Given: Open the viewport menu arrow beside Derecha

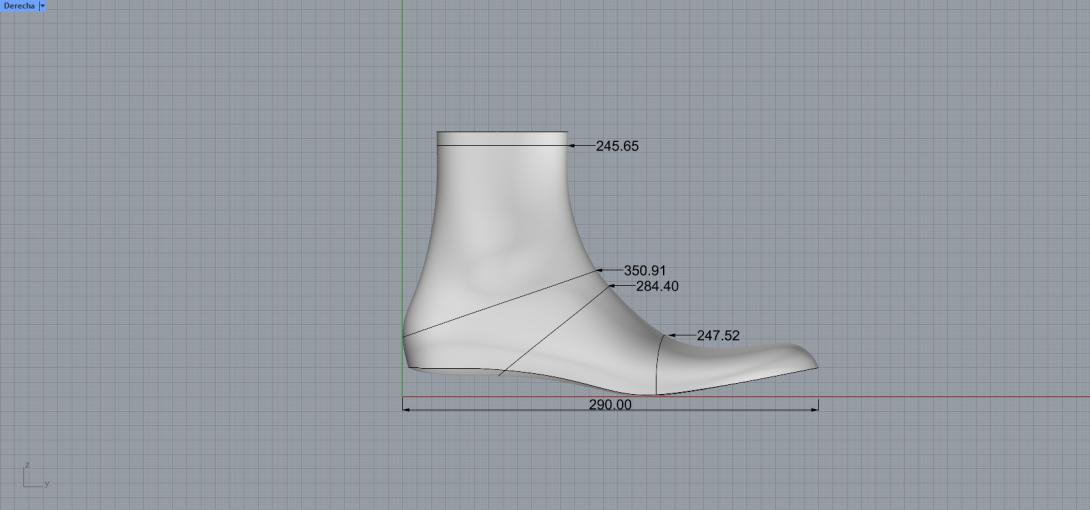Looking at the screenshot, I should pyautogui.click(x=42, y=6).
